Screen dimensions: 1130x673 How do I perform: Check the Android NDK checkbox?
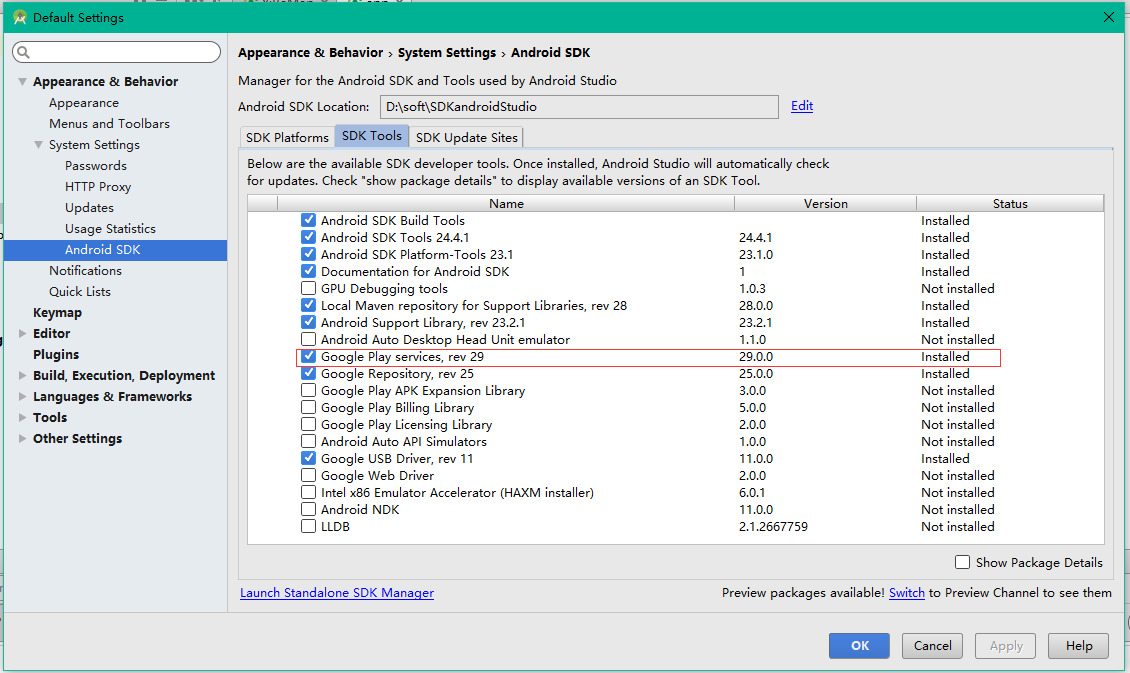308,510
